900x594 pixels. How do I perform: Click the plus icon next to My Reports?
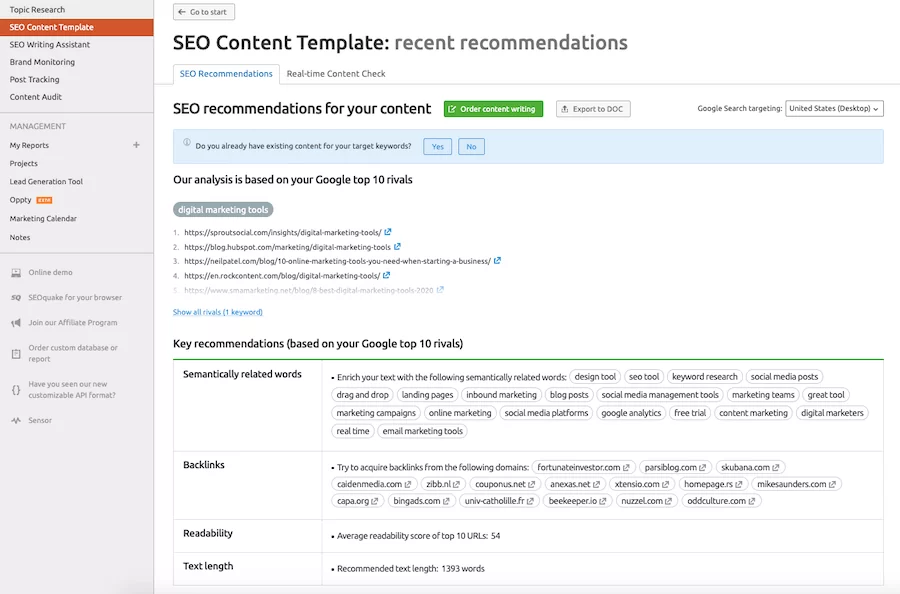(136, 145)
